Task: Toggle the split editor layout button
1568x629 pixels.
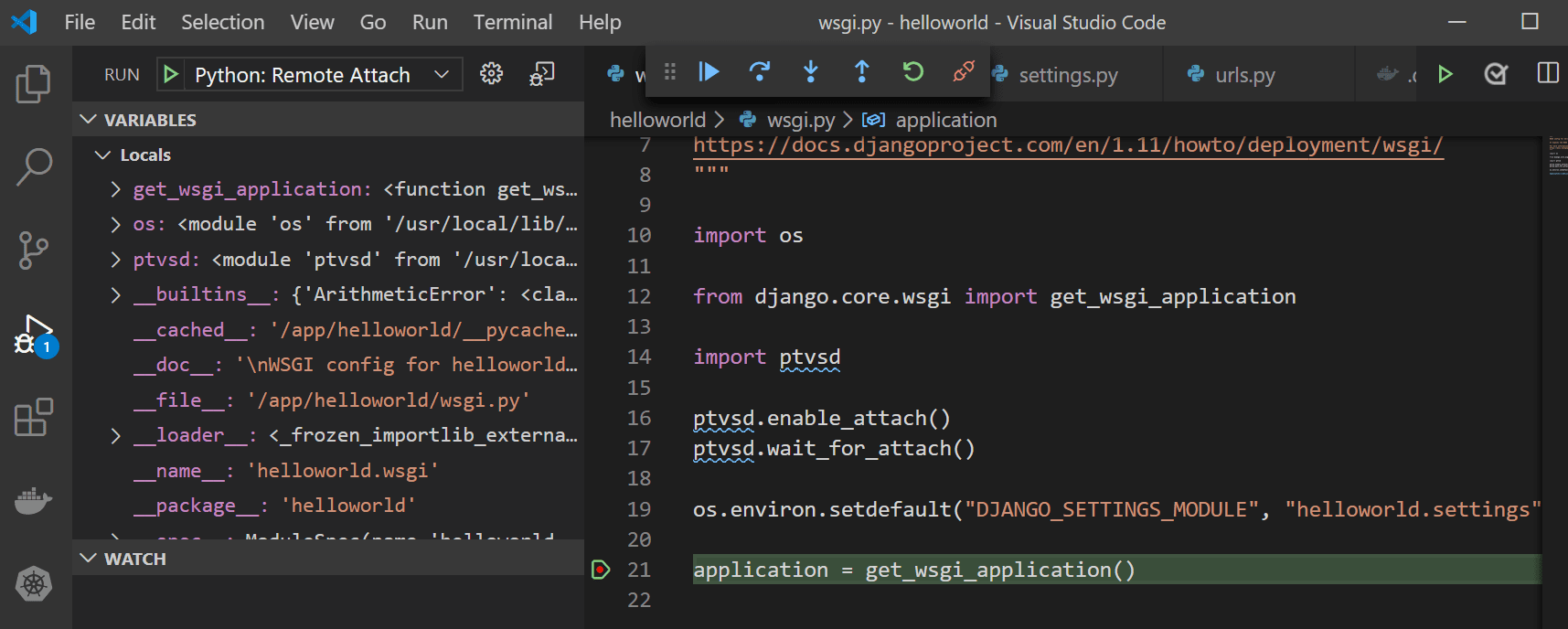Action: (x=1547, y=73)
